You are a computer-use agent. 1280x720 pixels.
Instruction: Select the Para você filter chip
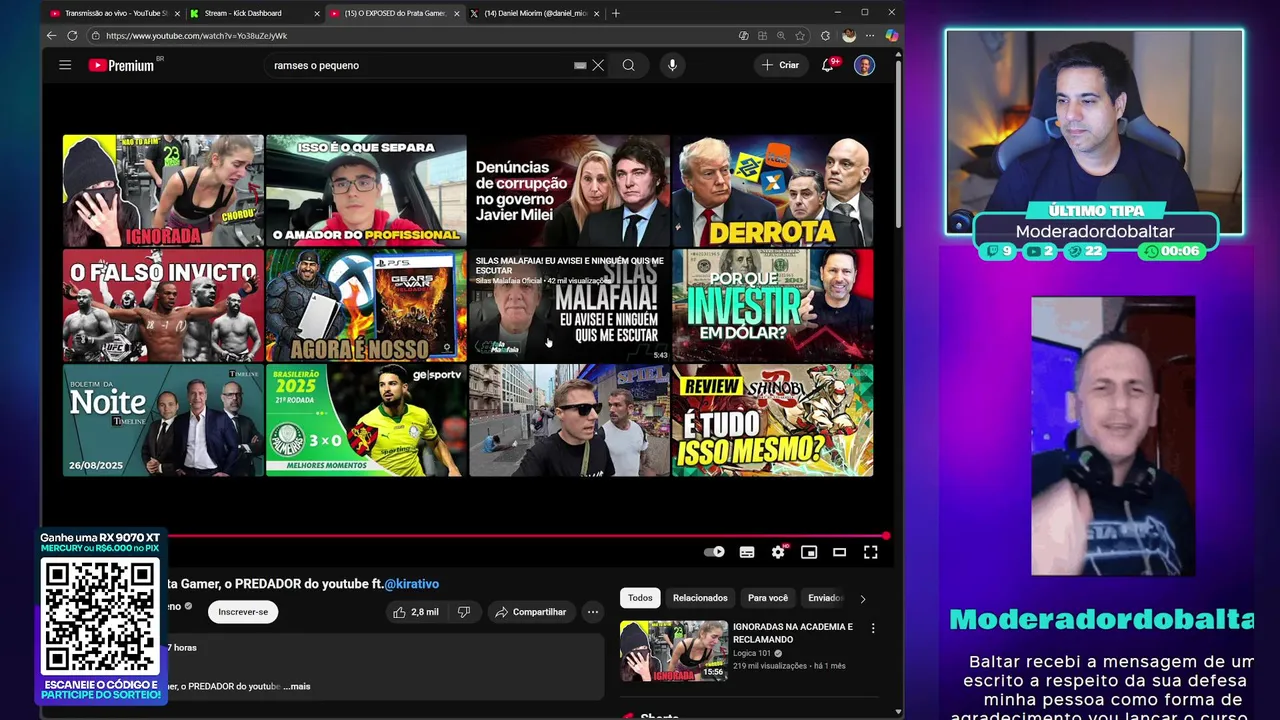click(768, 598)
